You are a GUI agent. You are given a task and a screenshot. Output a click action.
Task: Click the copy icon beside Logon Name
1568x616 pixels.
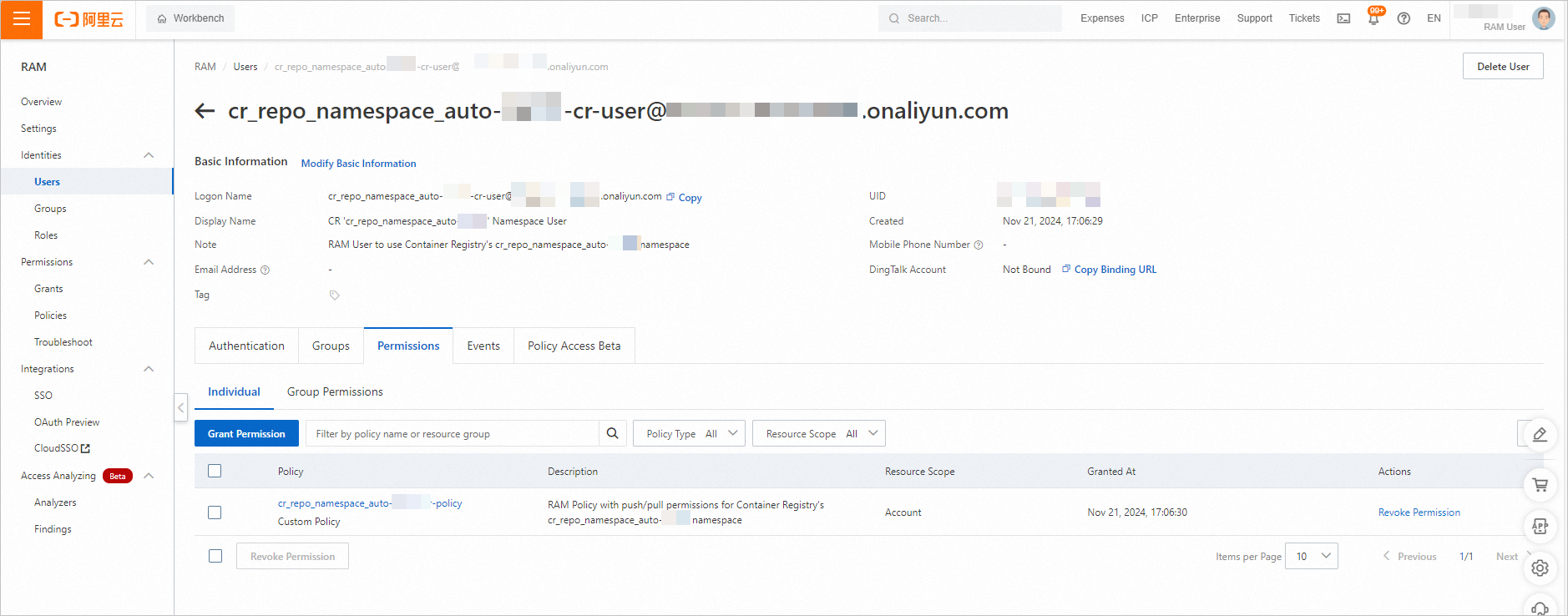[x=670, y=197]
